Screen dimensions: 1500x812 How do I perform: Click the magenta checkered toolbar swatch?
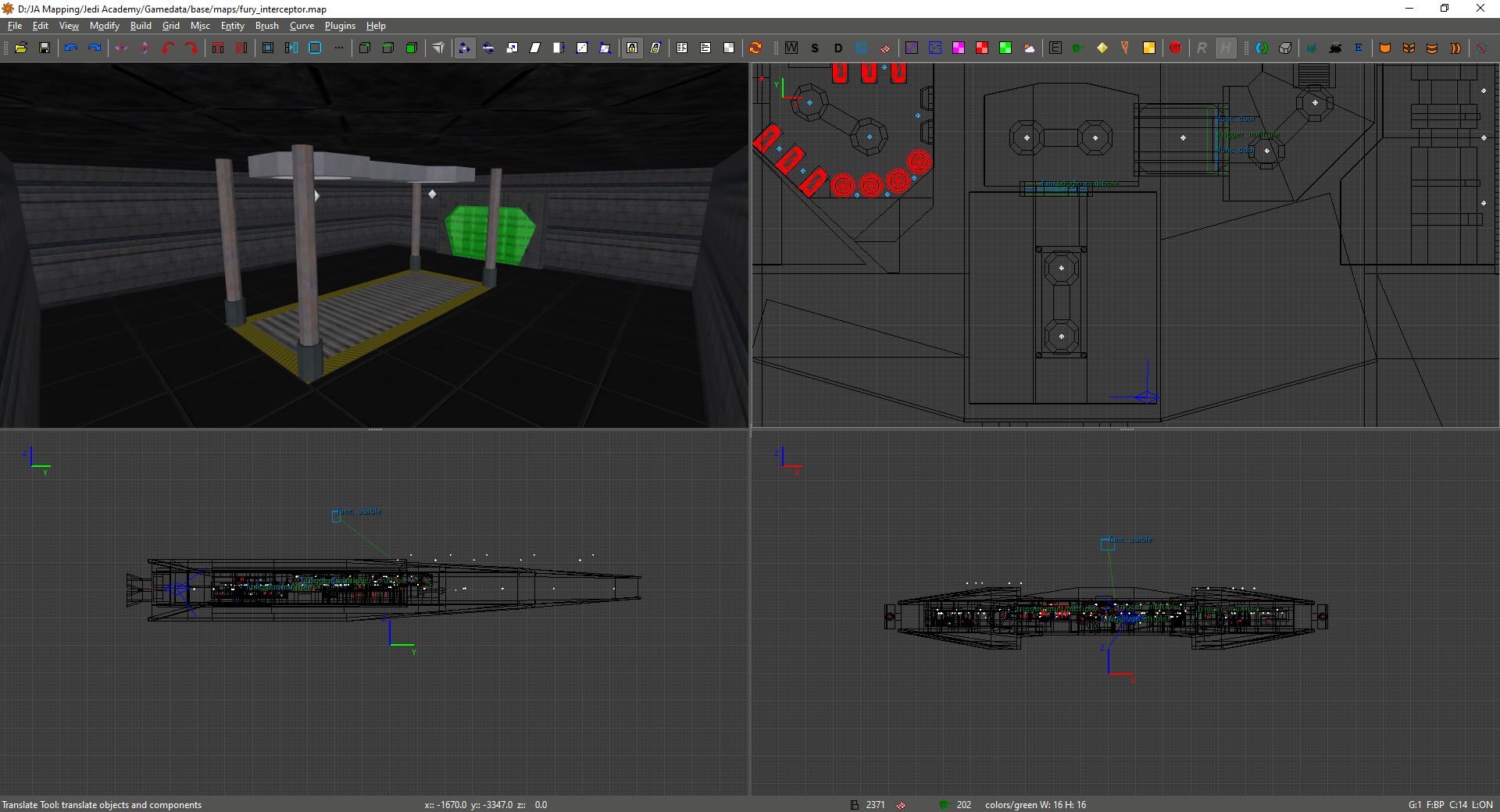[x=959, y=48]
